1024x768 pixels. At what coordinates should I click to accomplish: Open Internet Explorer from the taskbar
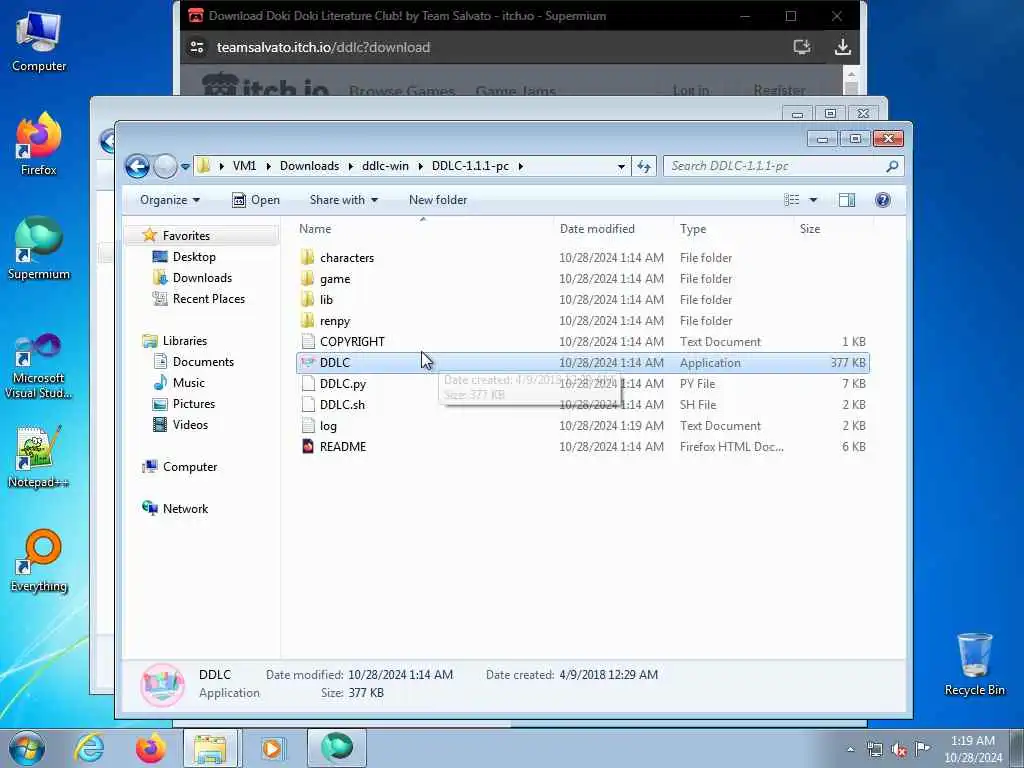click(x=89, y=748)
